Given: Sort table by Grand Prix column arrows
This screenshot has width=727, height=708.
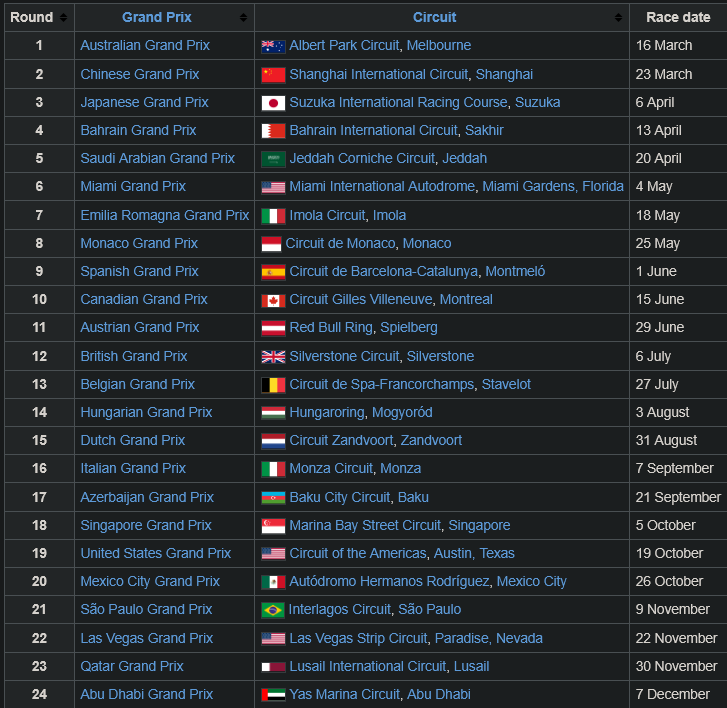Looking at the screenshot, I should (x=243, y=18).
